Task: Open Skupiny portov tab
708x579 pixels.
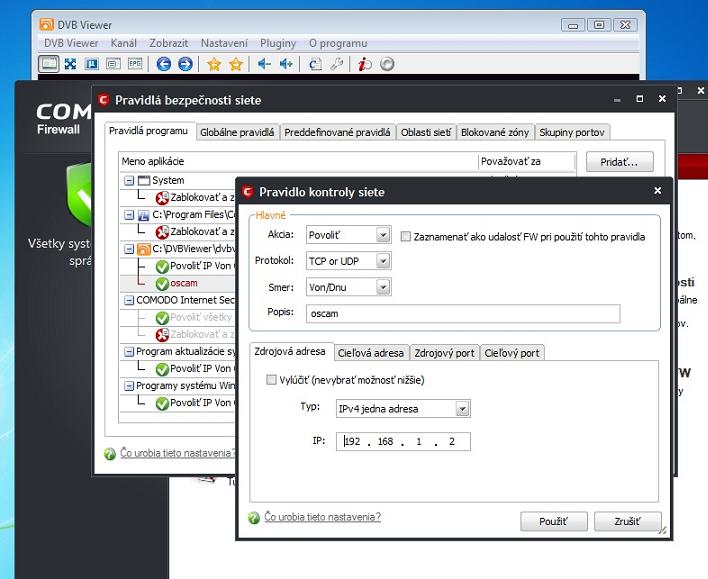Action: (x=572, y=132)
